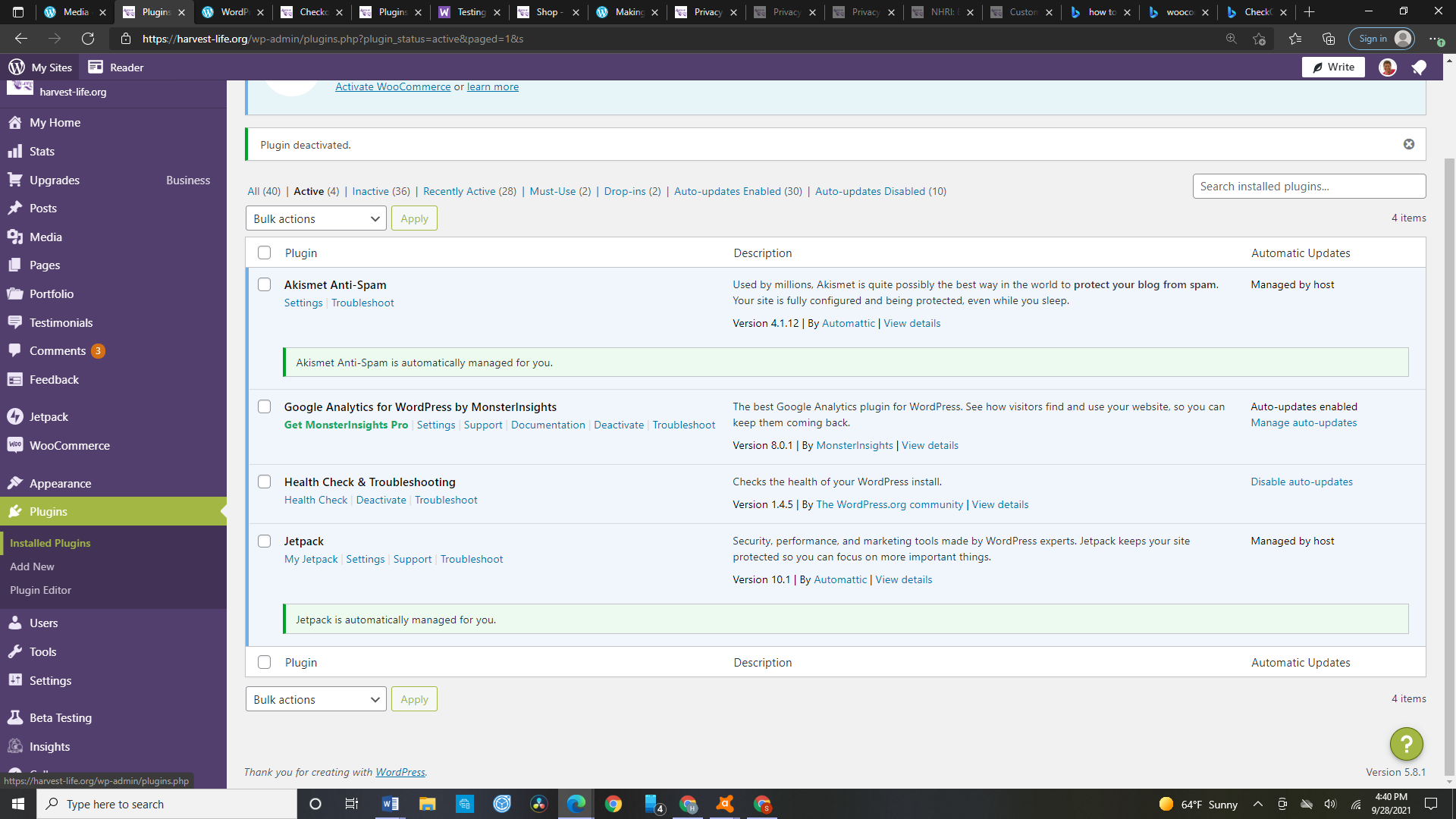Dismiss the Plugin deactivated notice
This screenshot has width=1456, height=819.
pyautogui.click(x=1408, y=144)
